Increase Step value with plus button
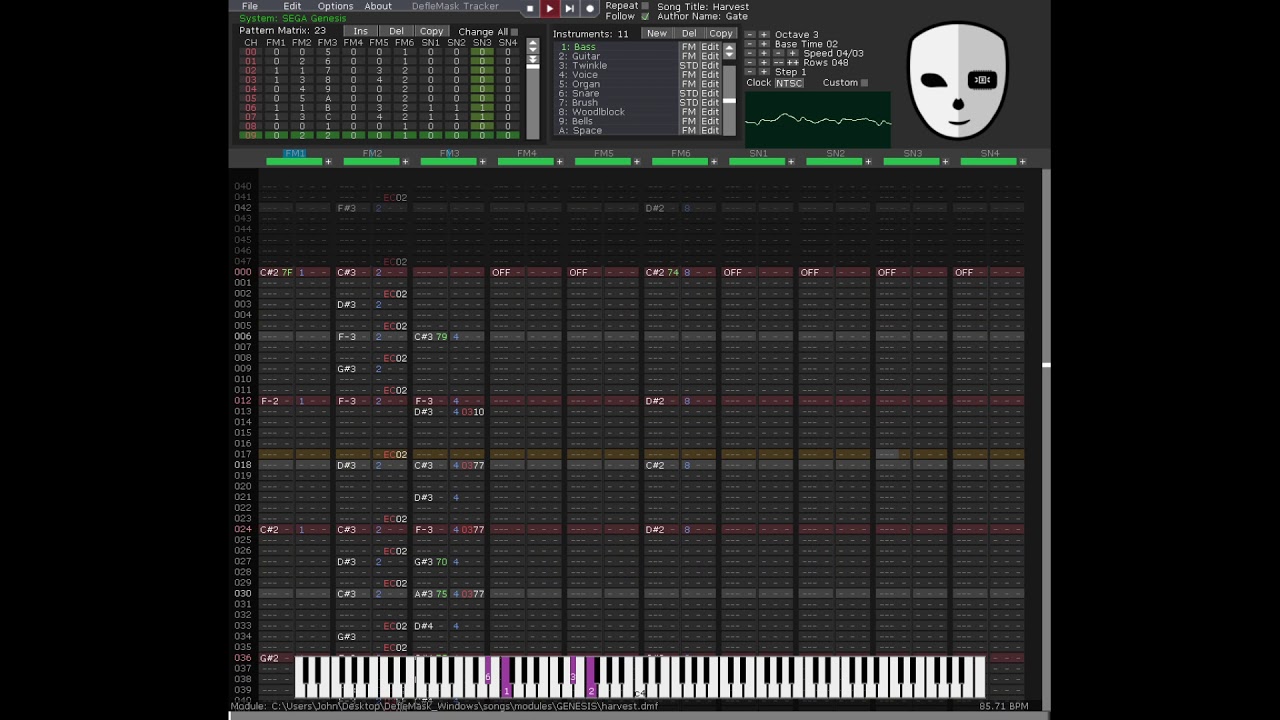This screenshot has height=720, width=1280. [764, 72]
